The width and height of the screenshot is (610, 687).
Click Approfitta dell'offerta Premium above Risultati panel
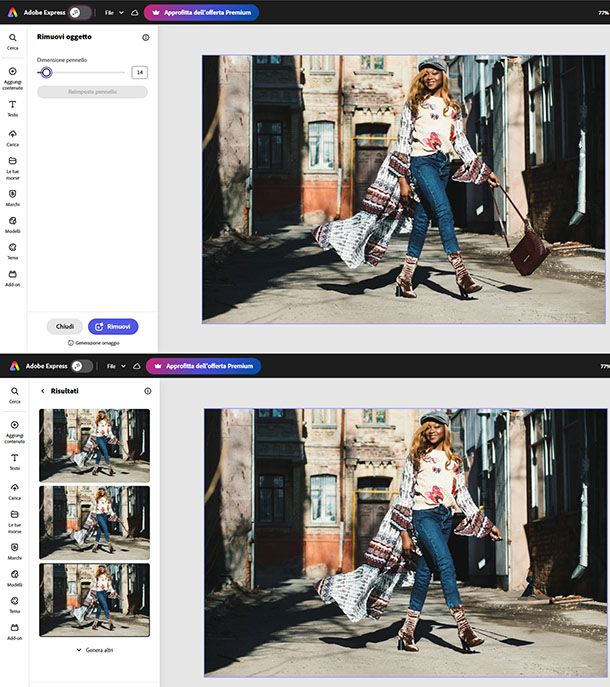pos(203,366)
